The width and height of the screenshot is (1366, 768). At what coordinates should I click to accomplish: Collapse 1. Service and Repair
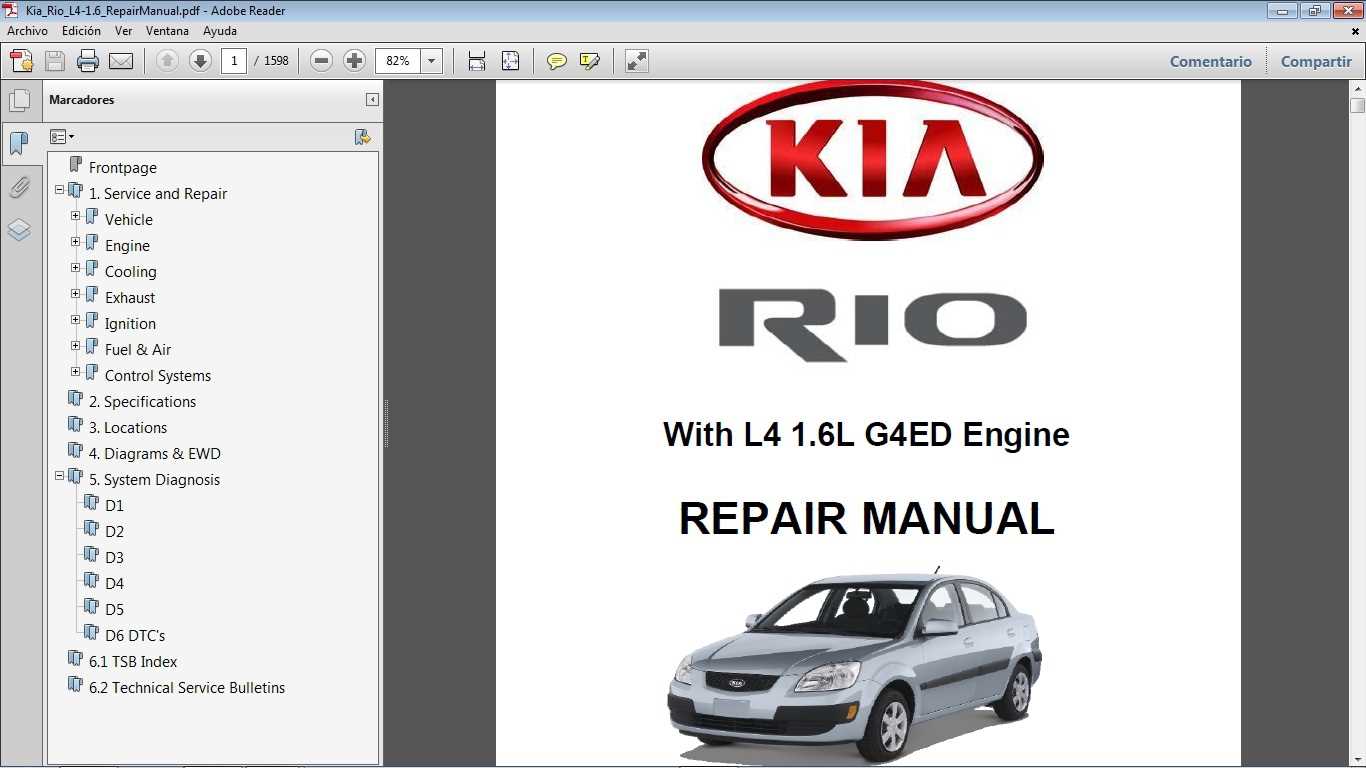point(60,189)
